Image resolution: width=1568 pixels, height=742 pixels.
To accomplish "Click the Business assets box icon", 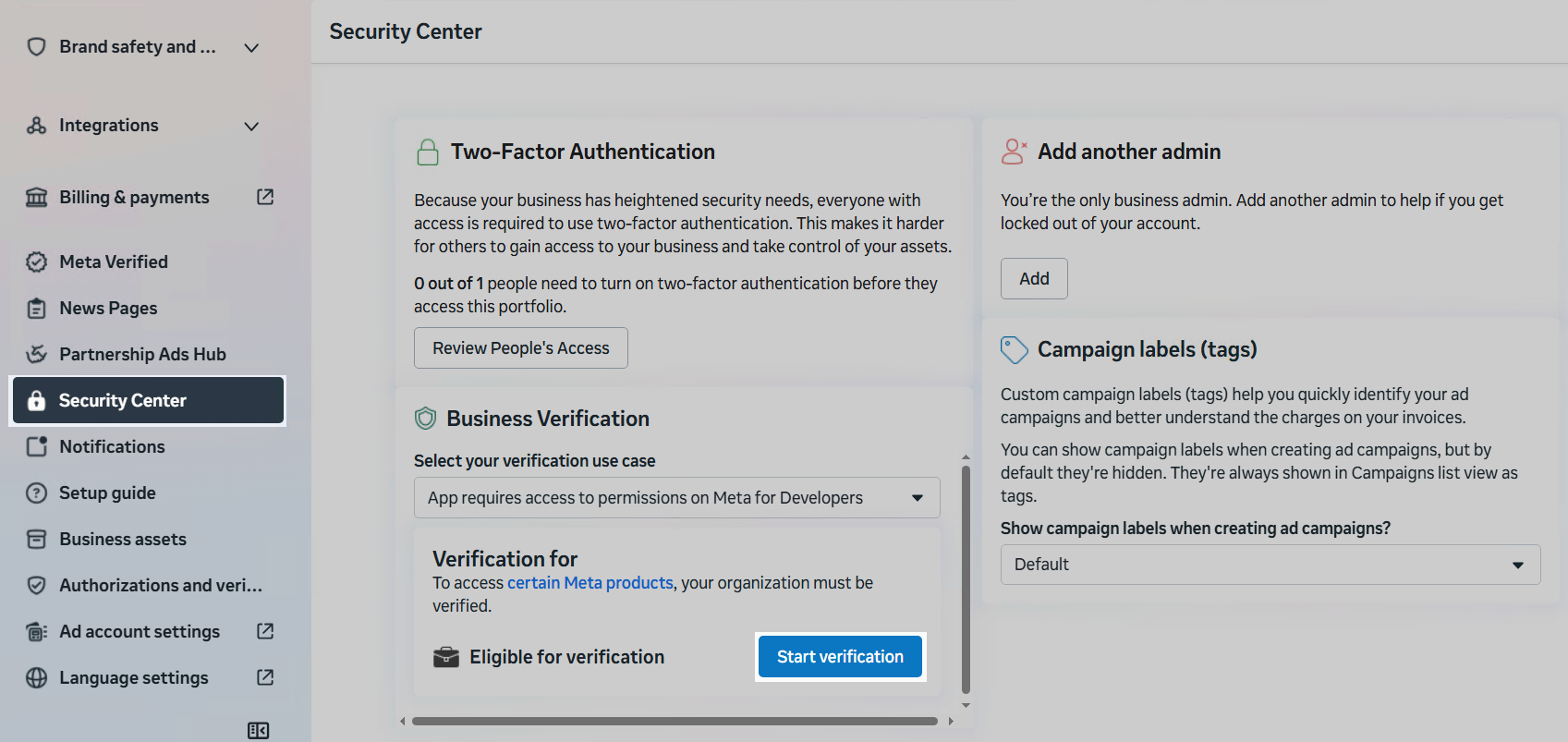I will [36, 540].
